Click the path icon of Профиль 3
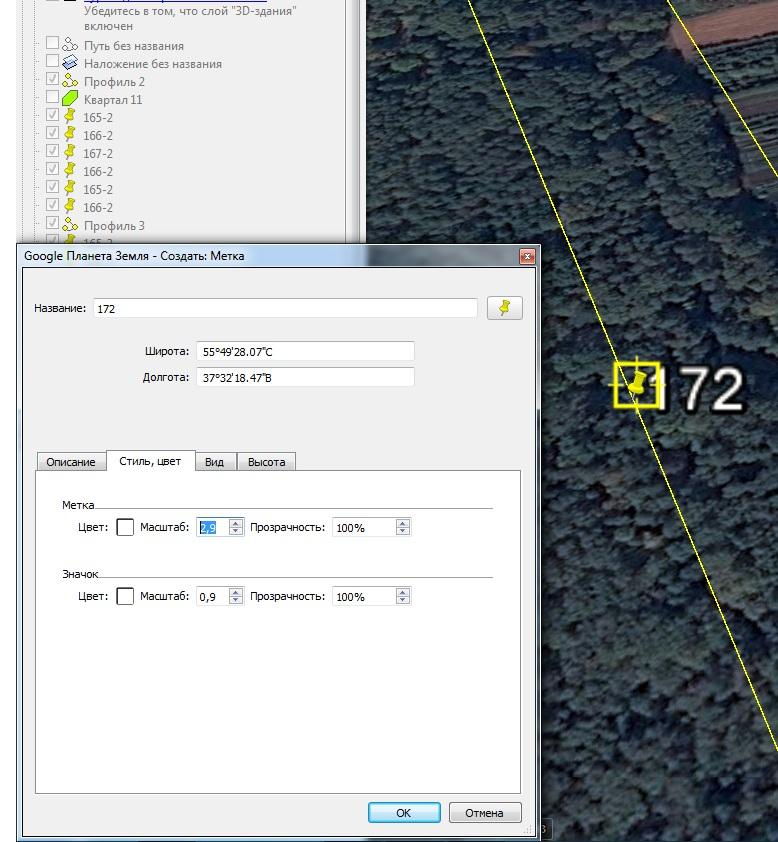The image size is (778, 842). pos(70,225)
